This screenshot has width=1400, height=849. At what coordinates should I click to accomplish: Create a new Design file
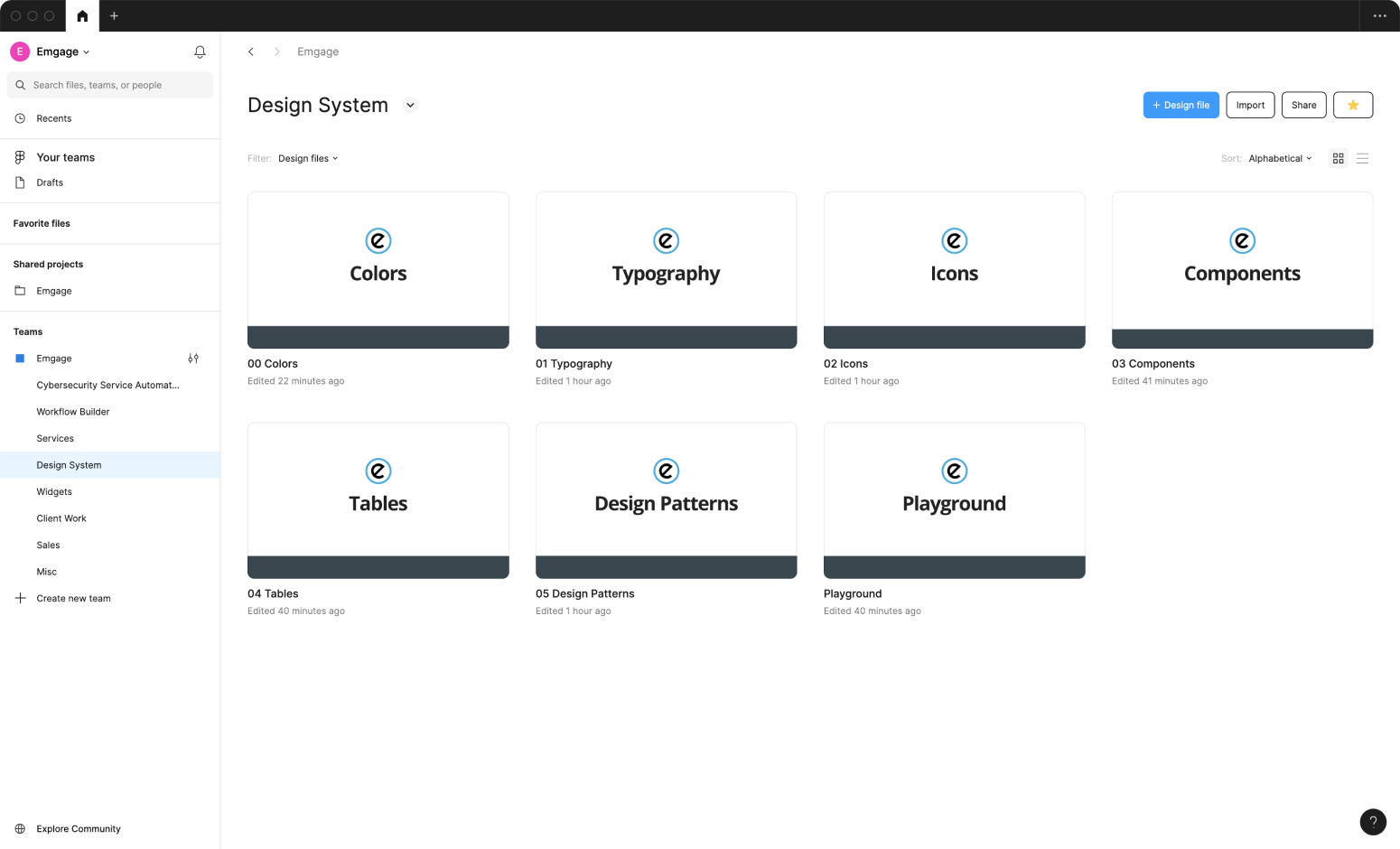1181,105
